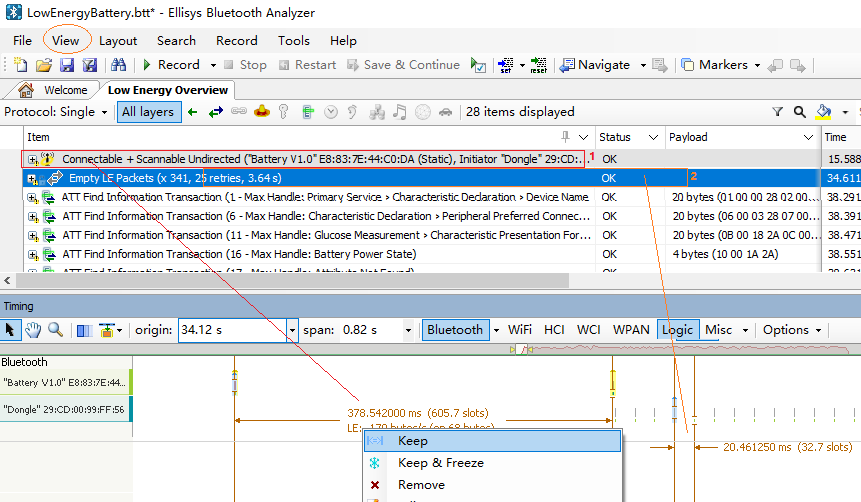Click the chain link icon in overview toolbar

coord(239,111)
